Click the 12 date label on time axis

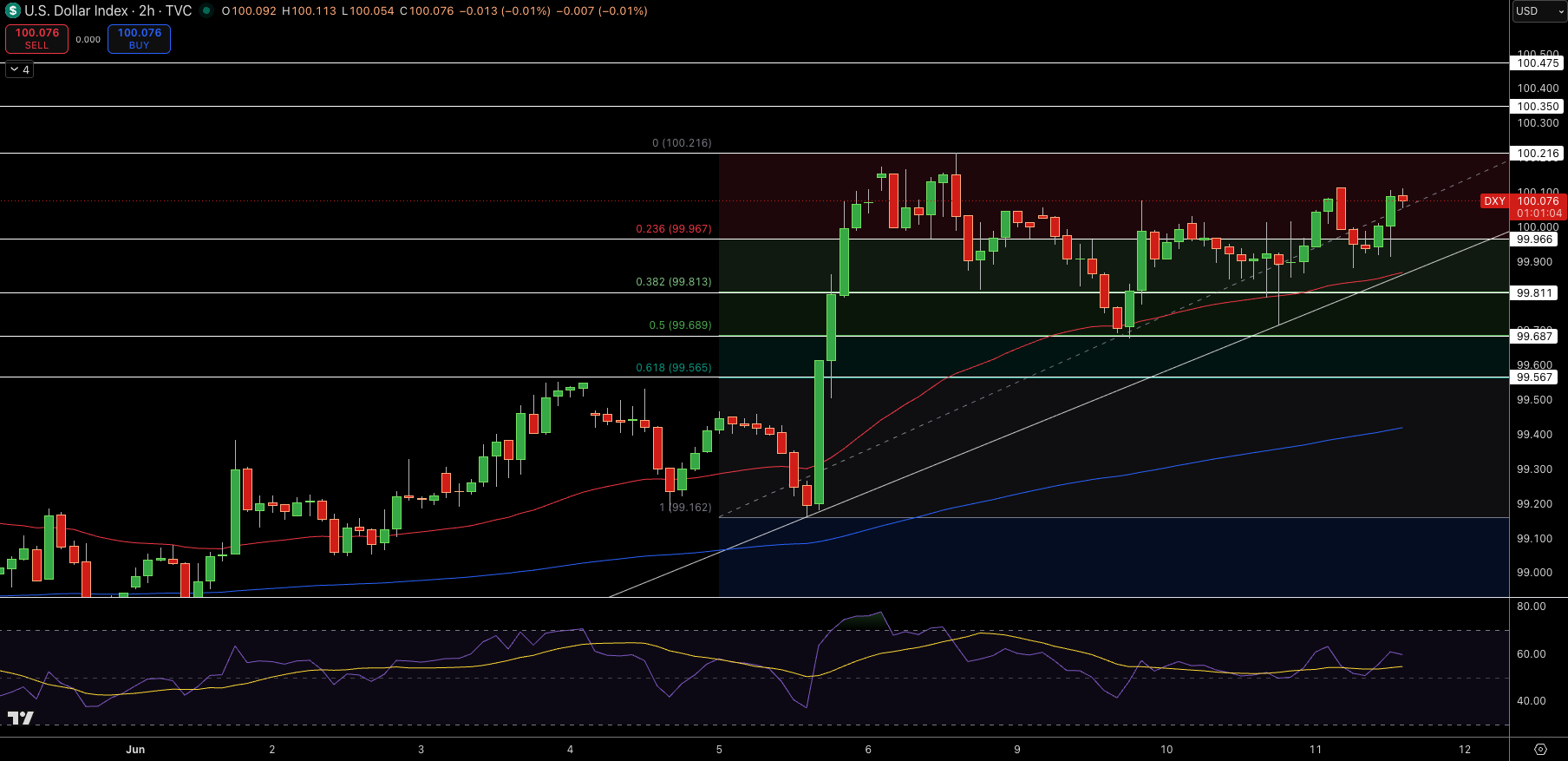point(1465,750)
